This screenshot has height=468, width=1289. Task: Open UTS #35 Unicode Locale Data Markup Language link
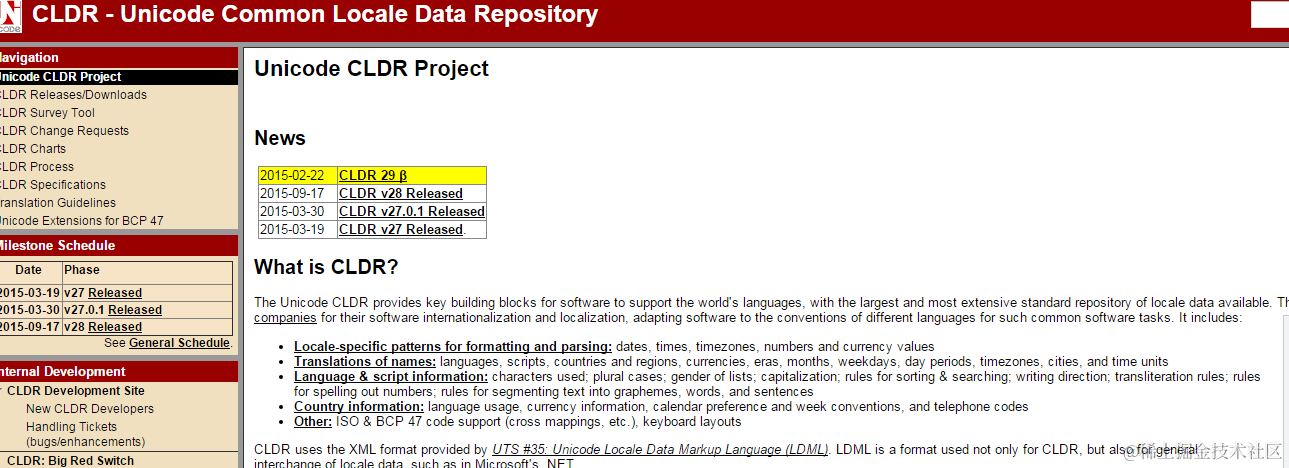coord(660,450)
